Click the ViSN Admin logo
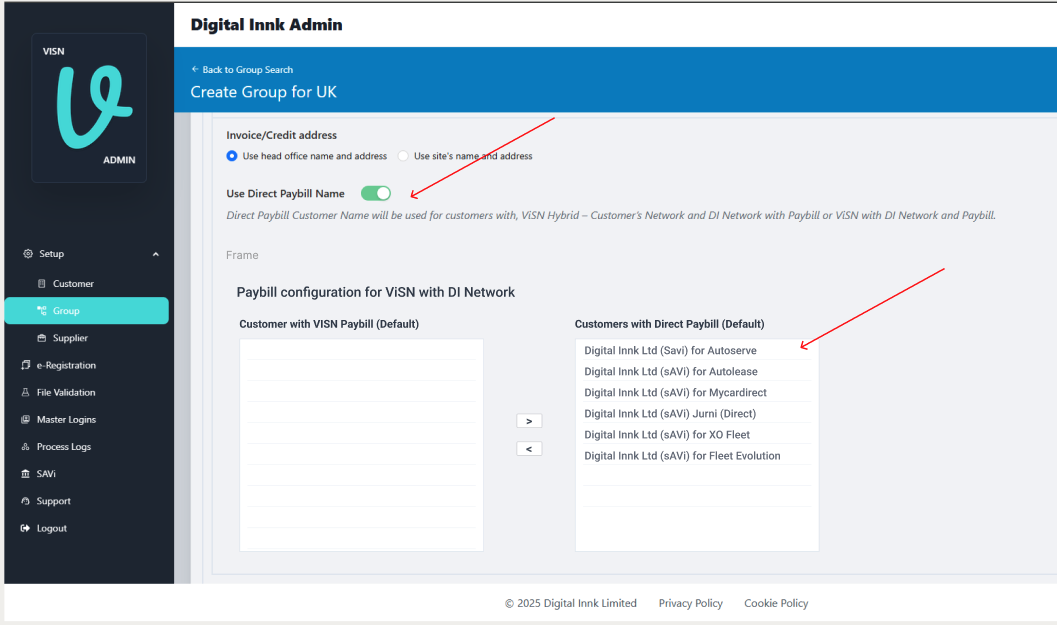Viewport: 1057px width, 625px height. [89, 108]
